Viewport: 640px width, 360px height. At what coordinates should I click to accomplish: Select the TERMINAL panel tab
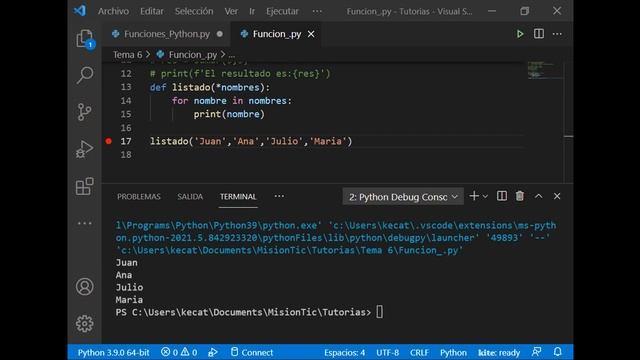[238, 197]
